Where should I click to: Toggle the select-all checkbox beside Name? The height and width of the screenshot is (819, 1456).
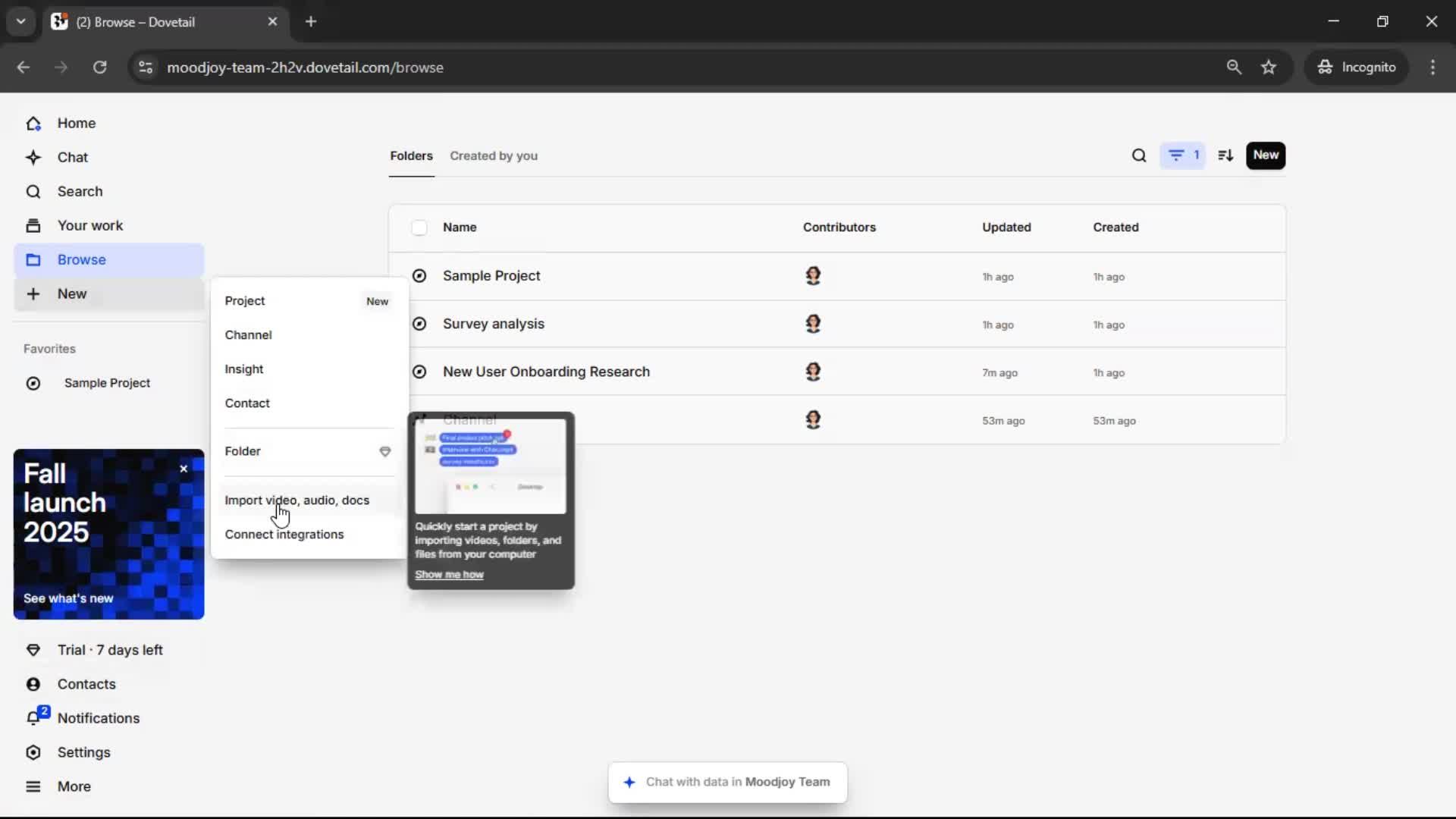(419, 227)
